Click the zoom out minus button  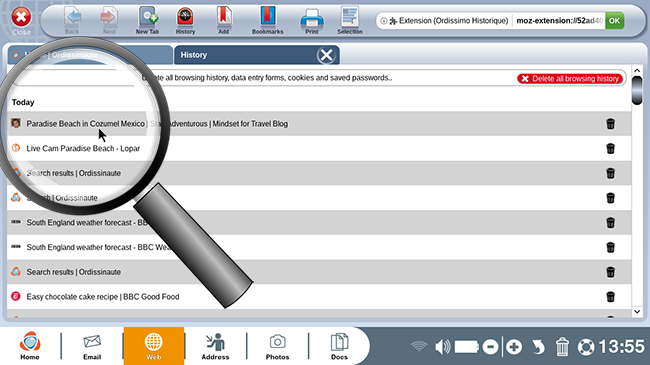490,347
